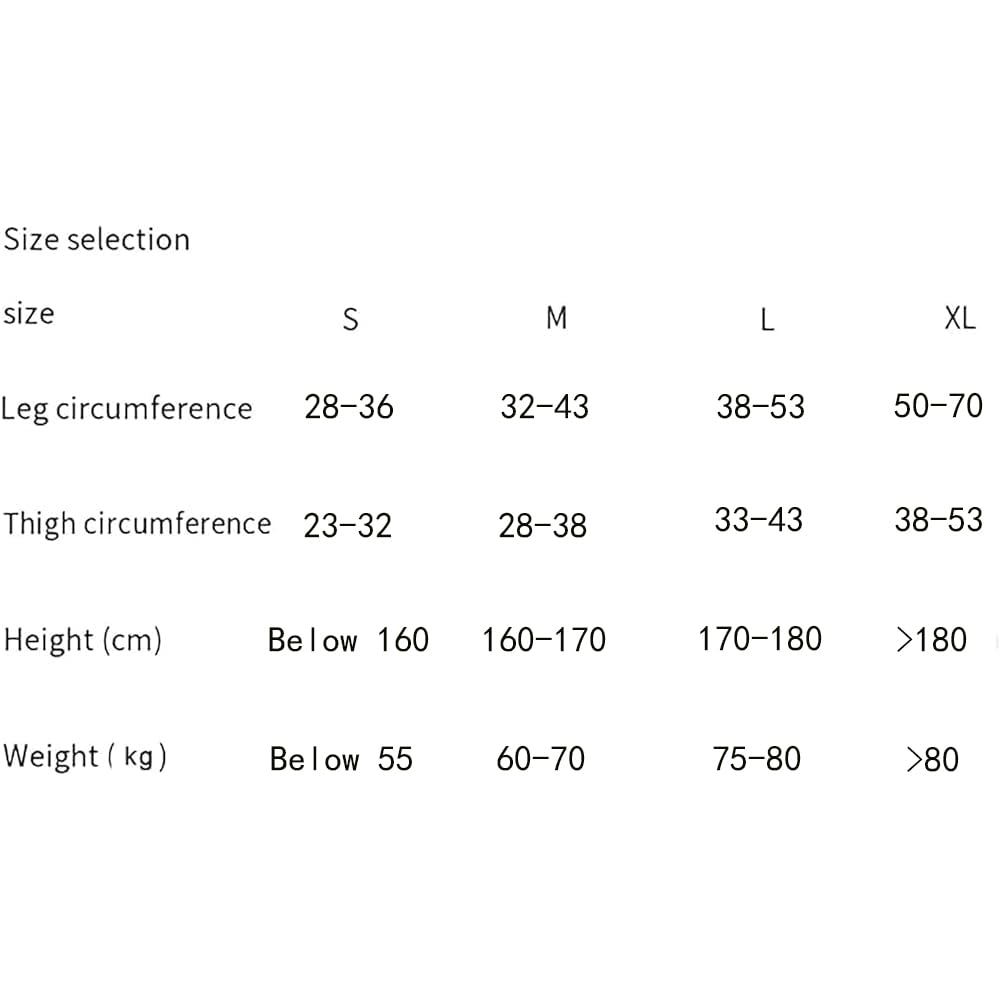Click the 'Below 55' weight cell
The height and width of the screenshot is (1000, 1000).
341,760
